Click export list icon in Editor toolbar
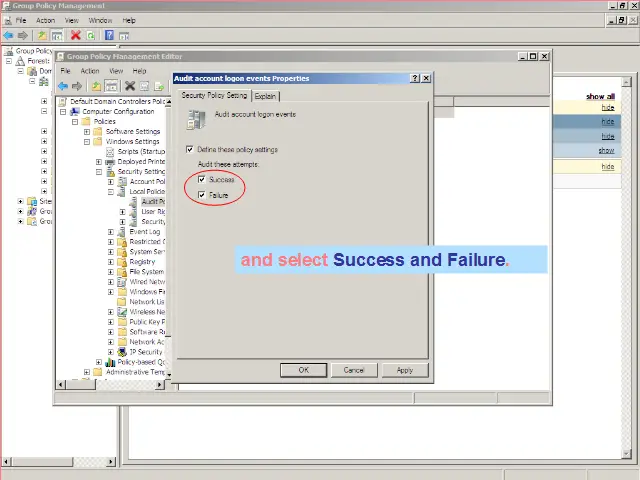Viewport: 640px width, 480px height. (159, 86)
